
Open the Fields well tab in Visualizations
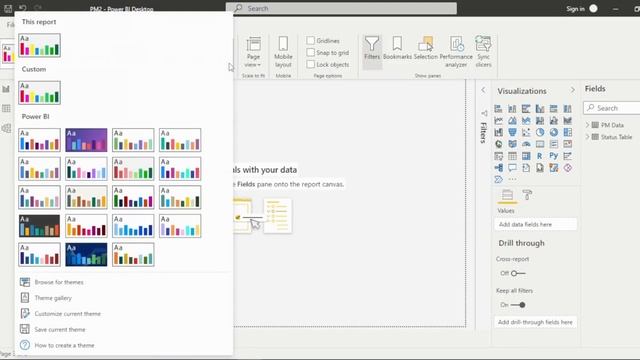pyautogui.click(x=507, y=195)
